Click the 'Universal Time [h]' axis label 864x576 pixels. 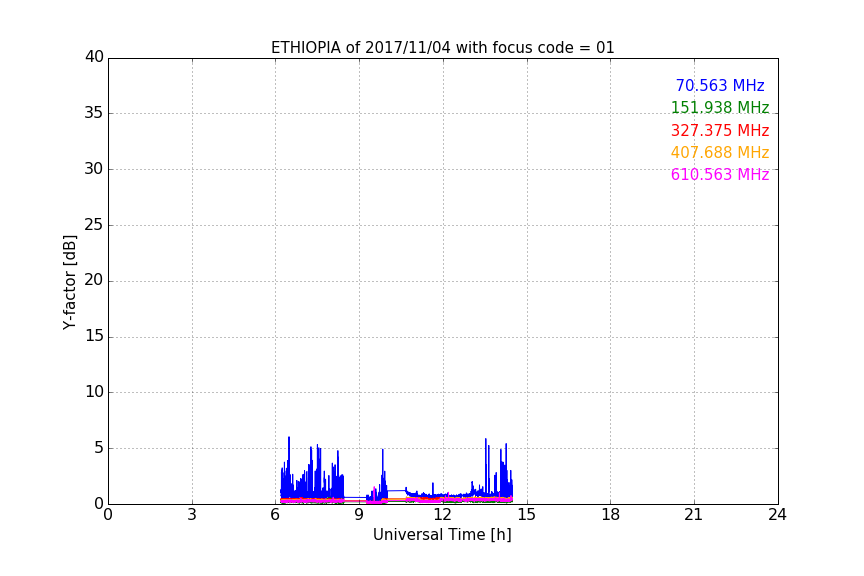coord(442,535)
